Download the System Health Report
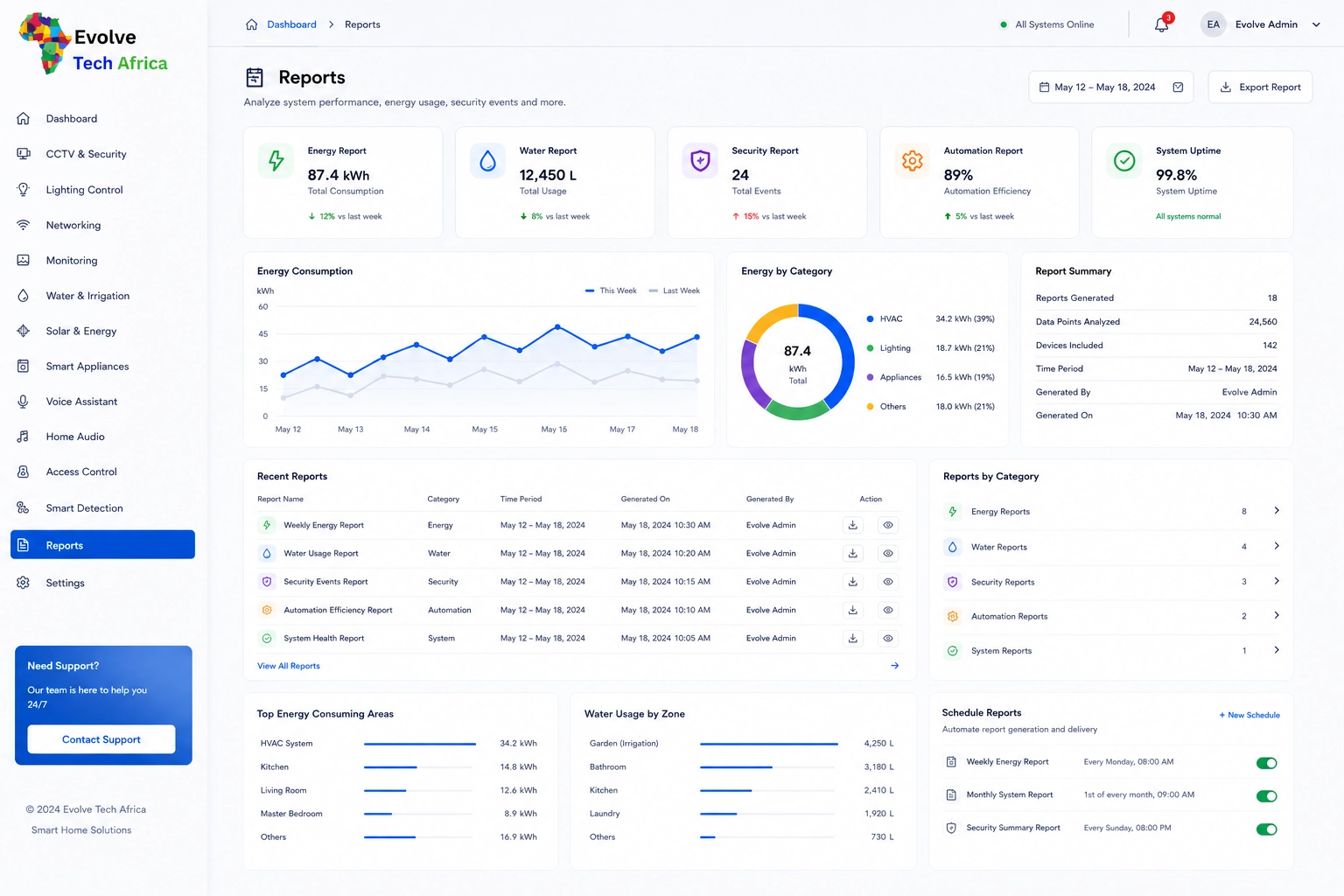This screenshot has height=896, width=1344. 853,638
